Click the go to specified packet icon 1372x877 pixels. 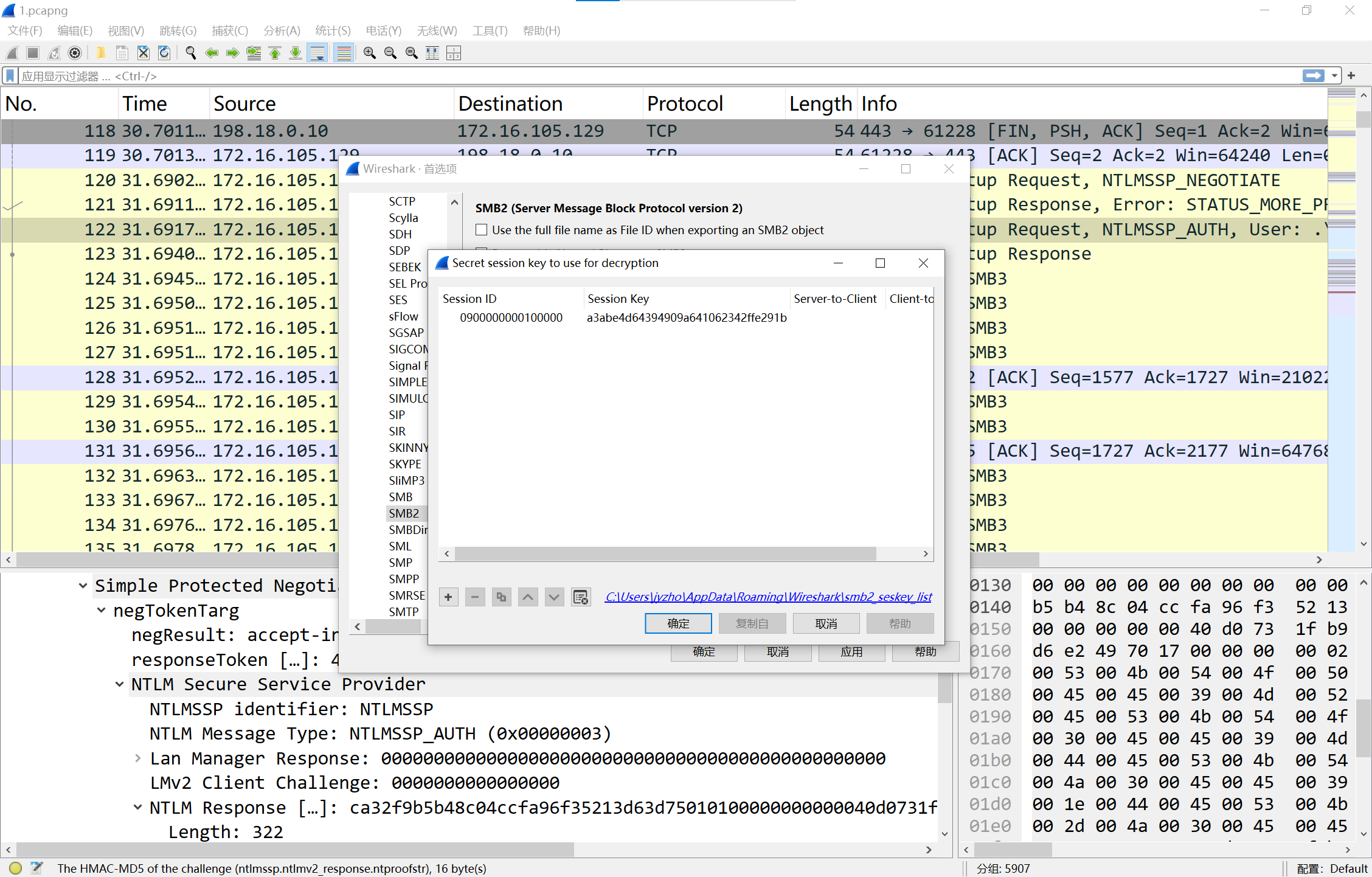[x=254, y=54]
